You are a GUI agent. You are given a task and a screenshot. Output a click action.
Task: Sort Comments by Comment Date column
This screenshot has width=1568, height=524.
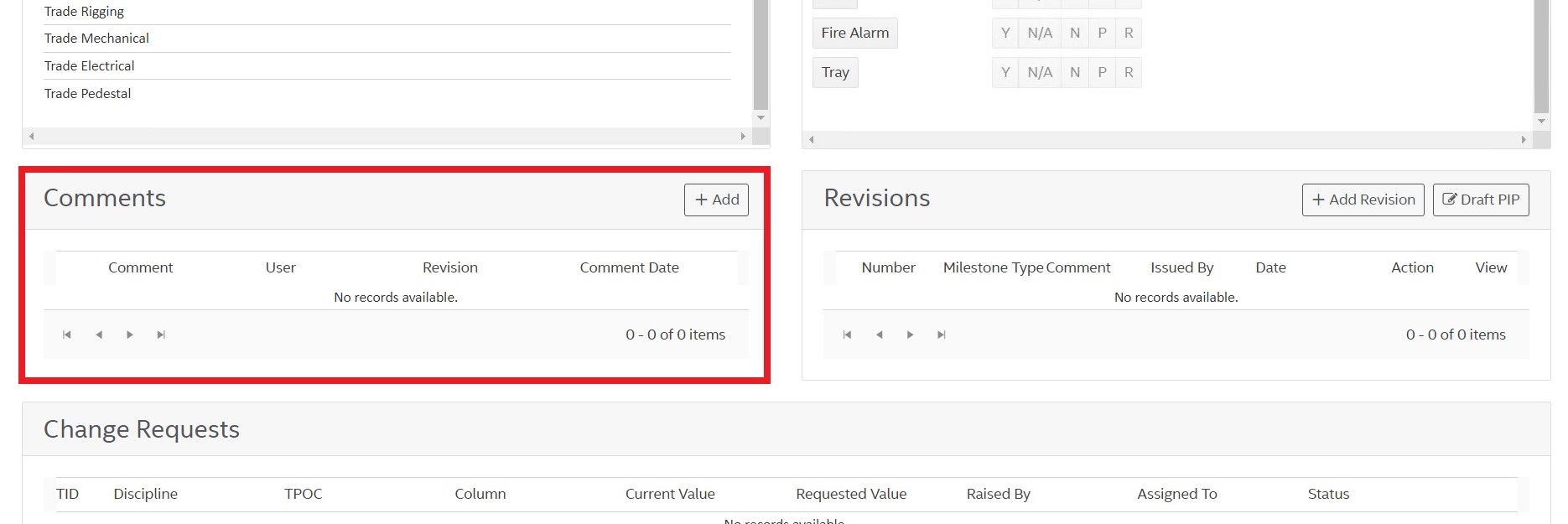(x=629, y=267)
